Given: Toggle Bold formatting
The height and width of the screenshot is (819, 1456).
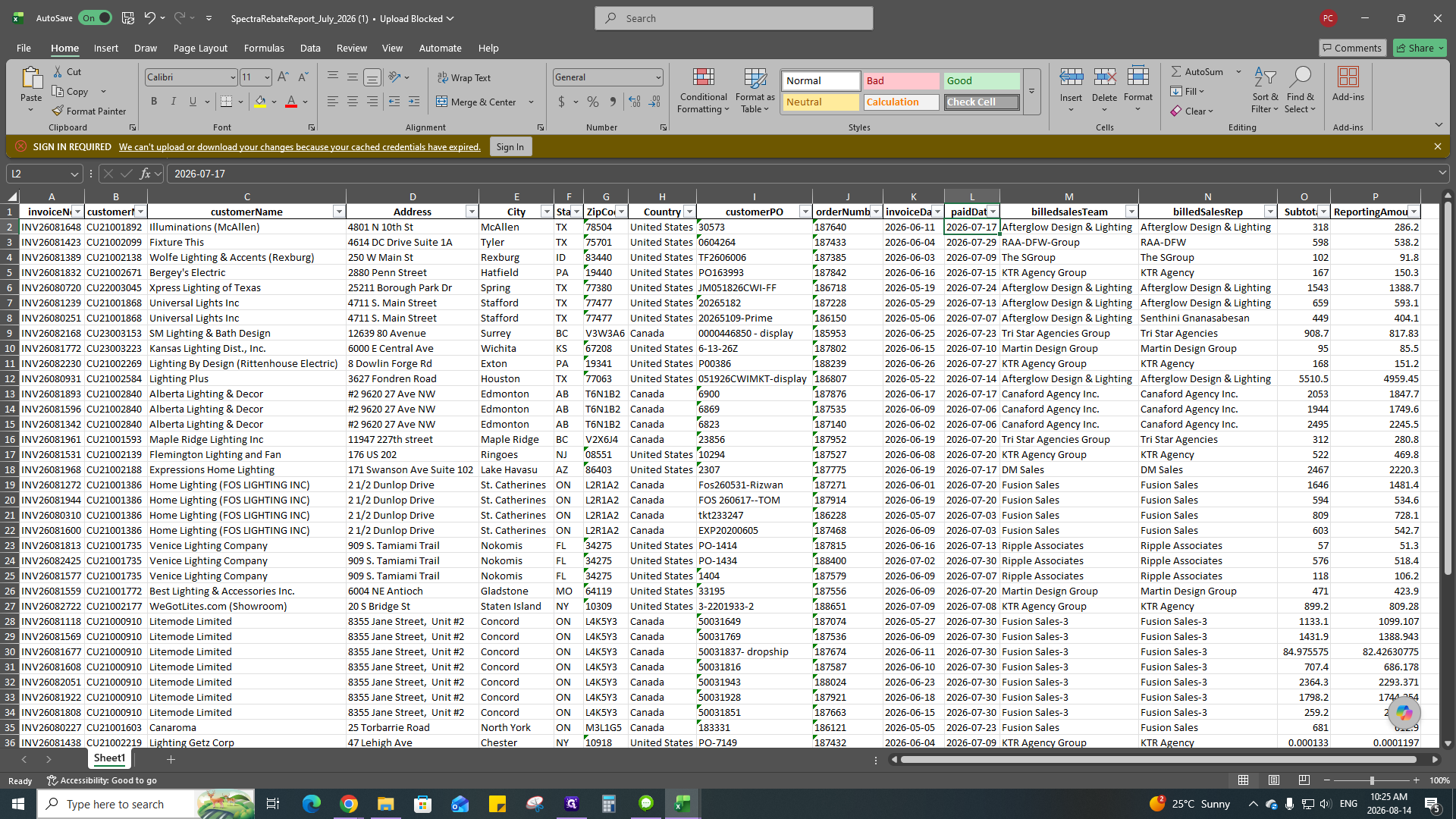Looking at the screenshot, I should [x=154, y=102].
